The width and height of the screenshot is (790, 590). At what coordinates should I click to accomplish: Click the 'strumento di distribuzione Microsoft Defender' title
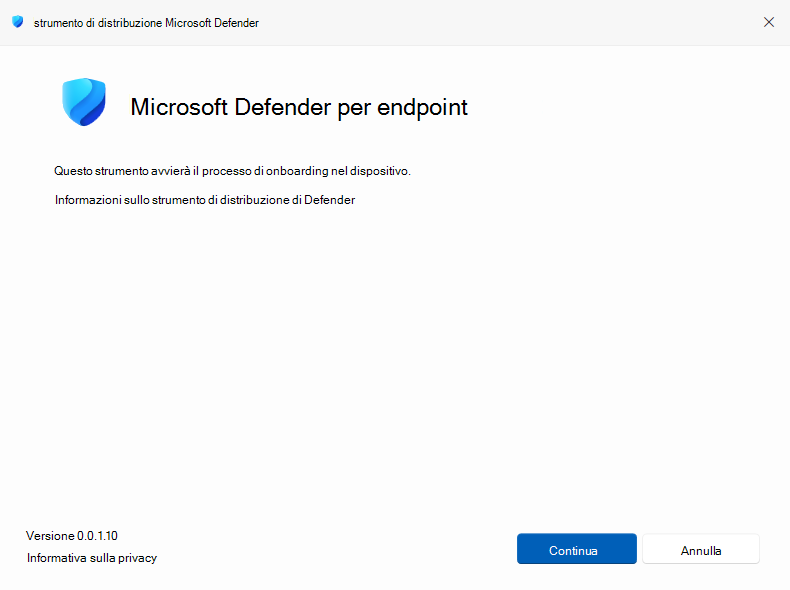146,23
